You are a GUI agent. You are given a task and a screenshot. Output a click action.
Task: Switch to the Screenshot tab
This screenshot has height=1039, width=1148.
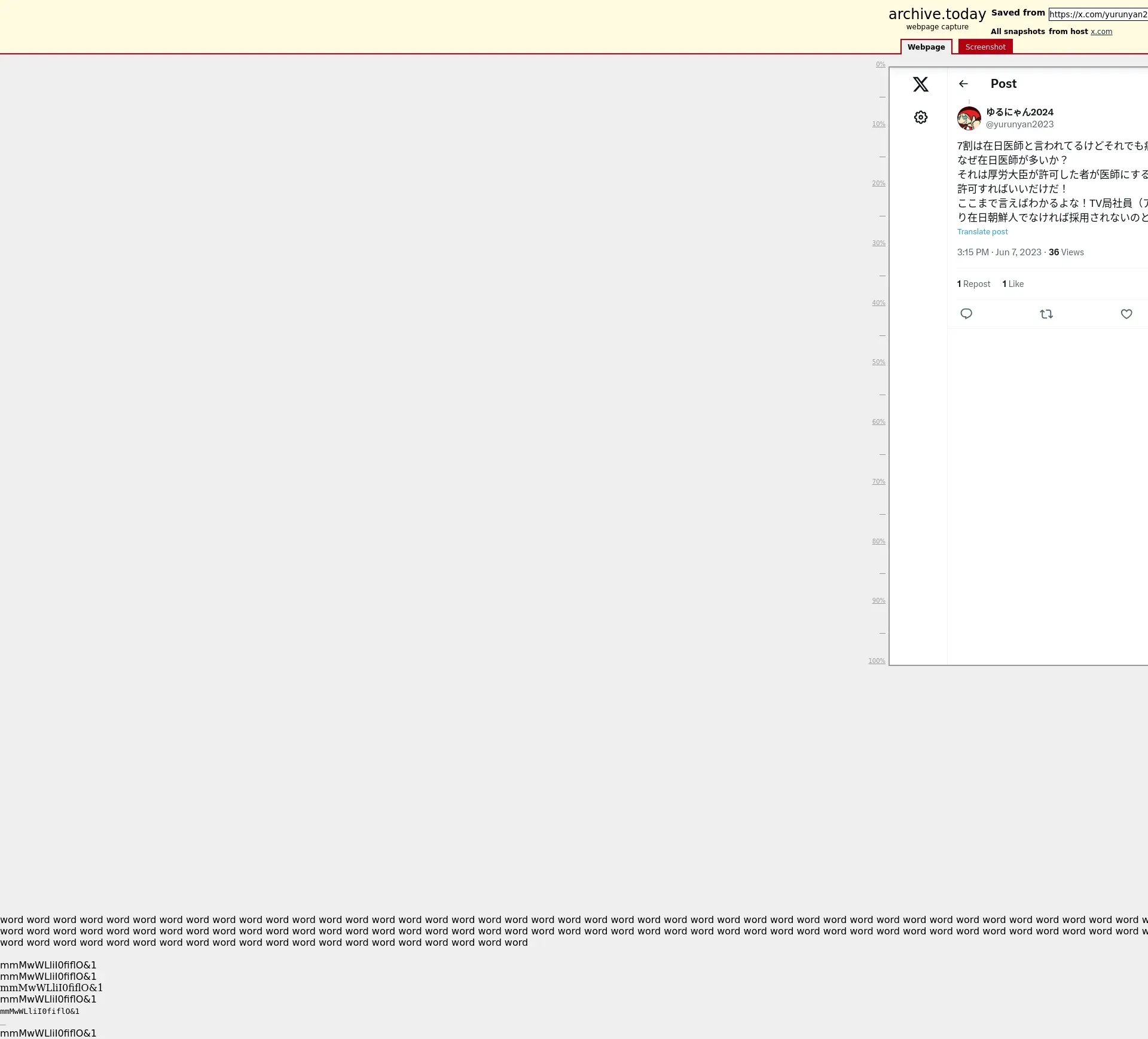(985, 47)
